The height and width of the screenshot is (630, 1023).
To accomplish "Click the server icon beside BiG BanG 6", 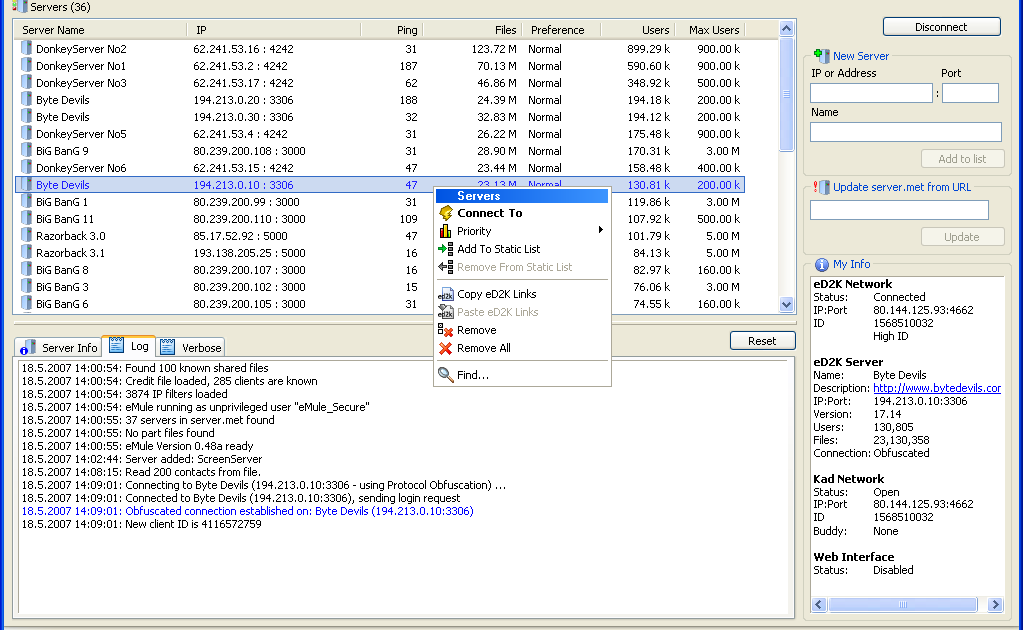I will click(26, 303).
